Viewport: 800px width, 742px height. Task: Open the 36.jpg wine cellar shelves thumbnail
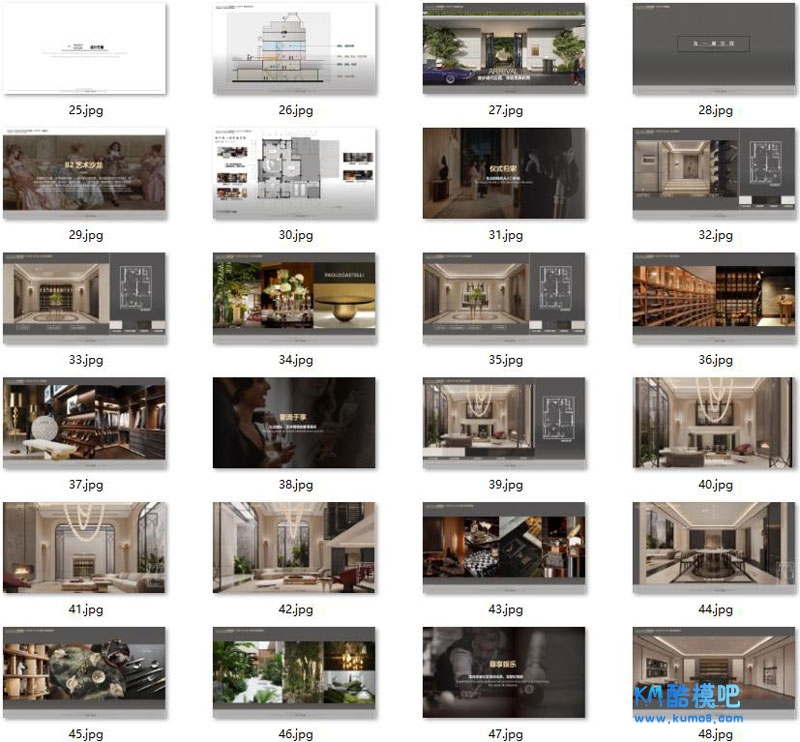[714, 298]
